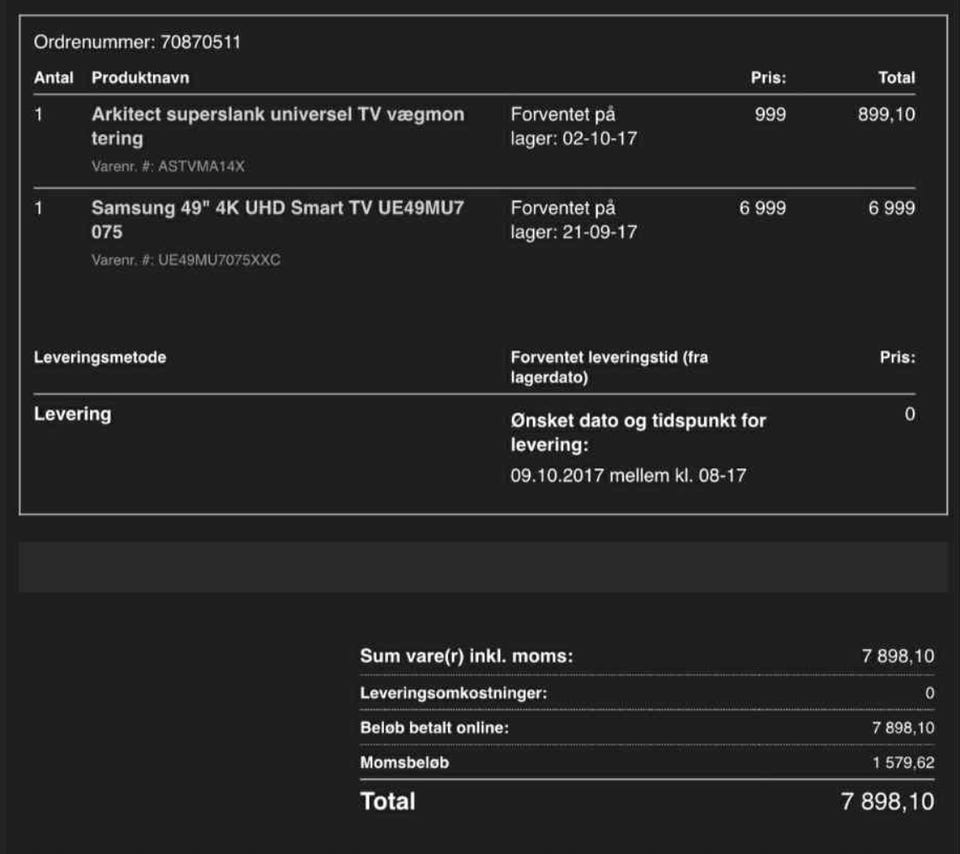Click the expected stock date 02-10-17
960x854 pixels.
599,139
